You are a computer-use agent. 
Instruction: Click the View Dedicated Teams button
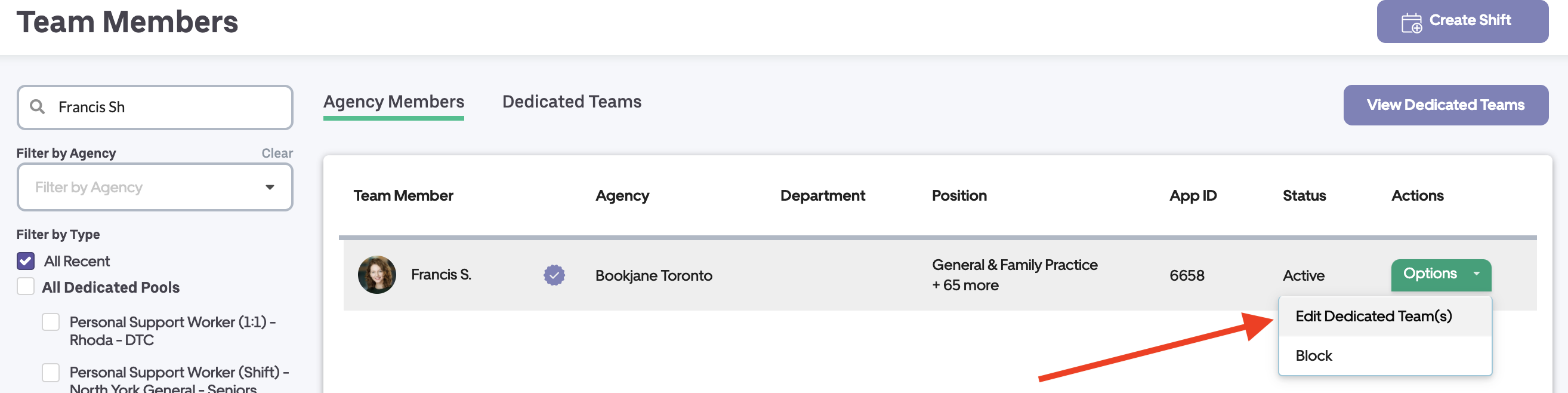pos(1445,105)
